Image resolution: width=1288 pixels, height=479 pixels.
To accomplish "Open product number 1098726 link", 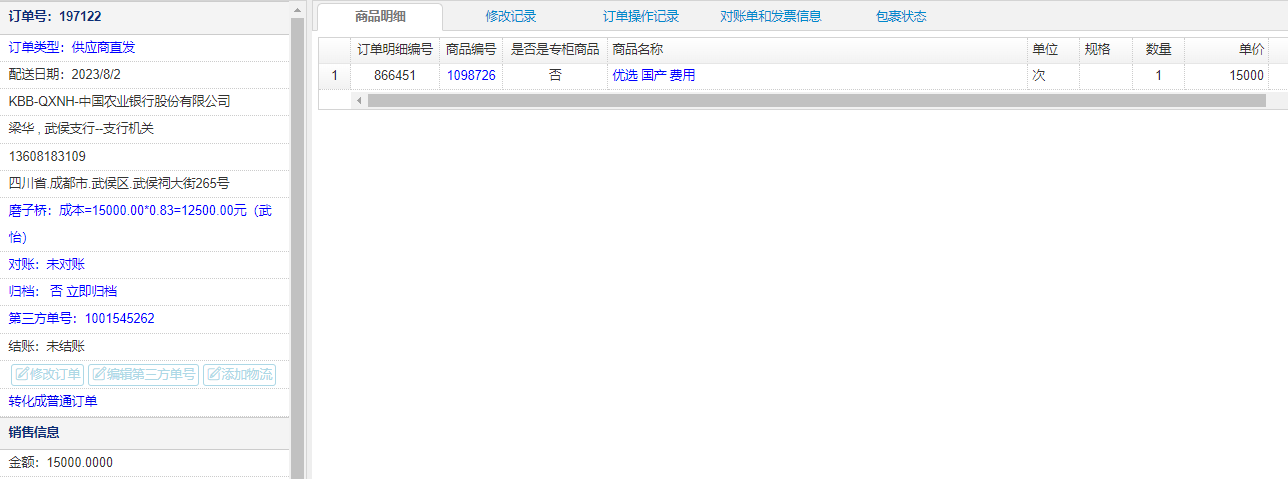I will pos(471,75).
